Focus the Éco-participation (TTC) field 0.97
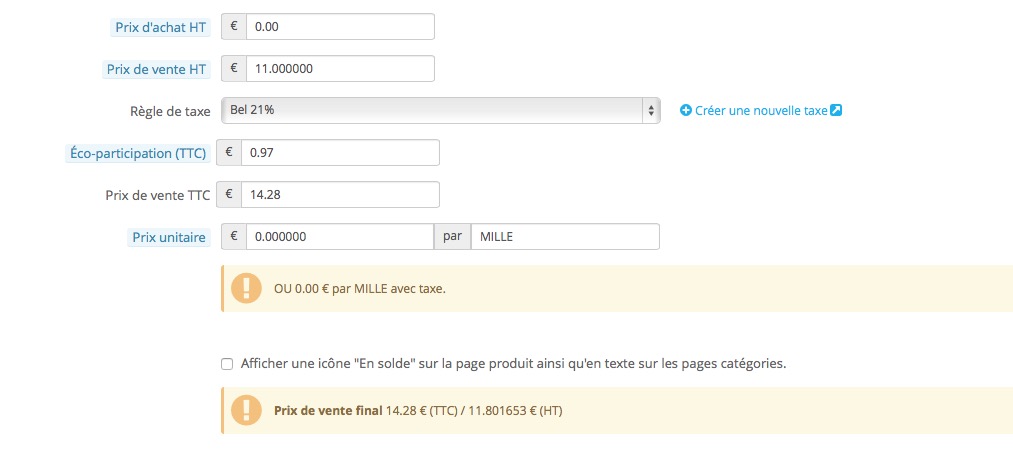The height and width of the screenshot is (453, 1013). pos(340,153)
